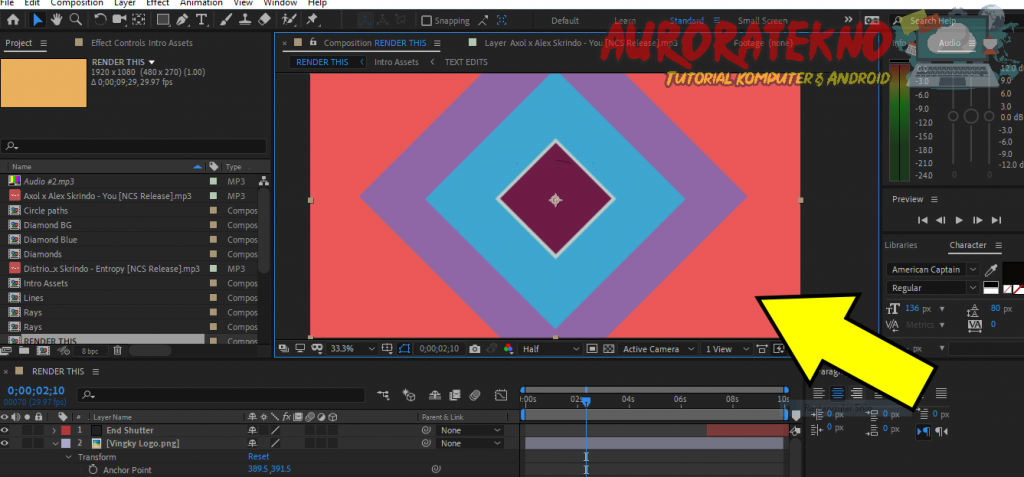Switch to the Libraries tab
Image resolution: width=1024 pixels, height=477 pixels.
pyautogui.click(x=901, y=245)
